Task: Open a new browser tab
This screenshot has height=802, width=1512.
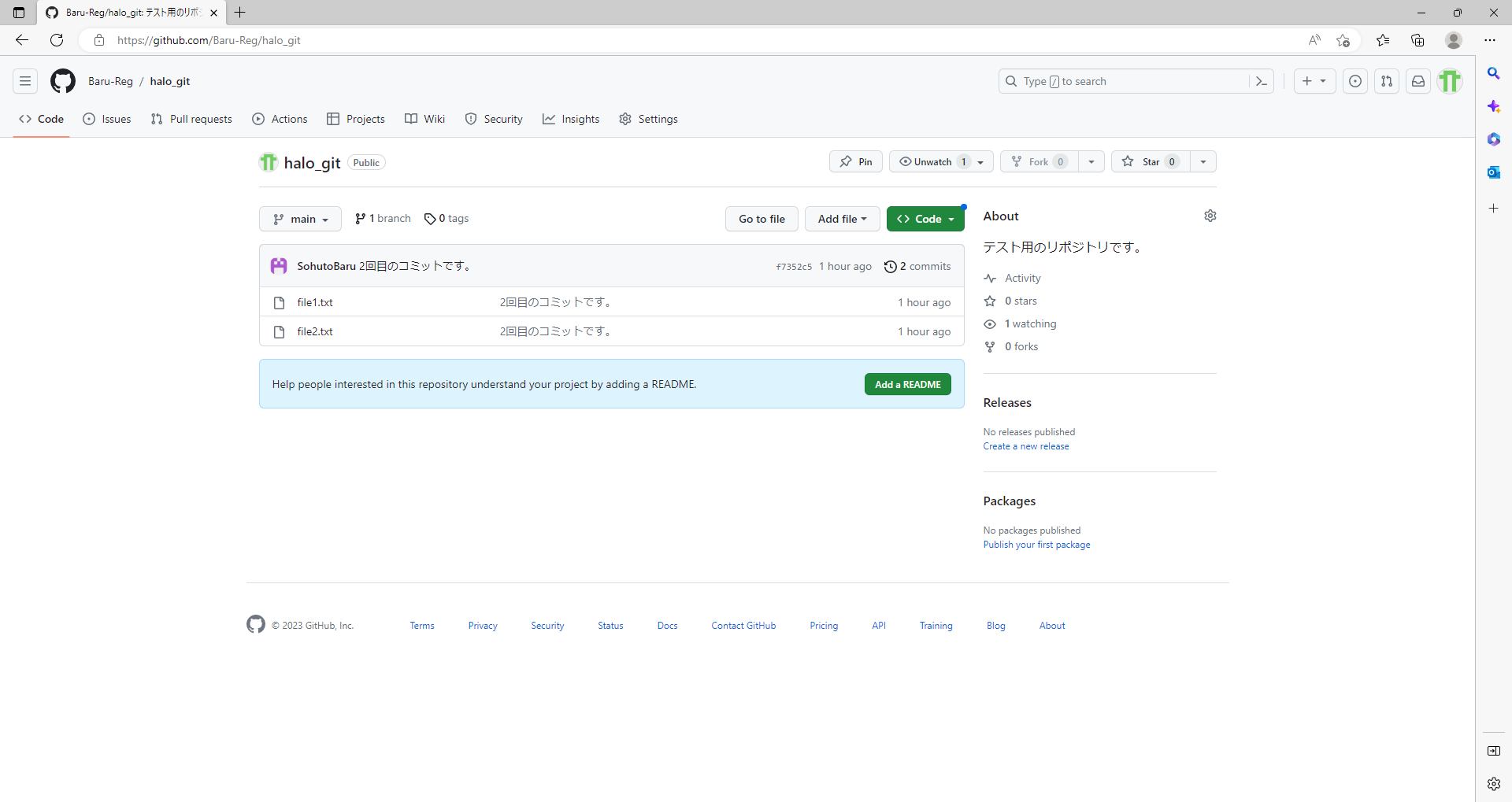Action: [240, 13]
